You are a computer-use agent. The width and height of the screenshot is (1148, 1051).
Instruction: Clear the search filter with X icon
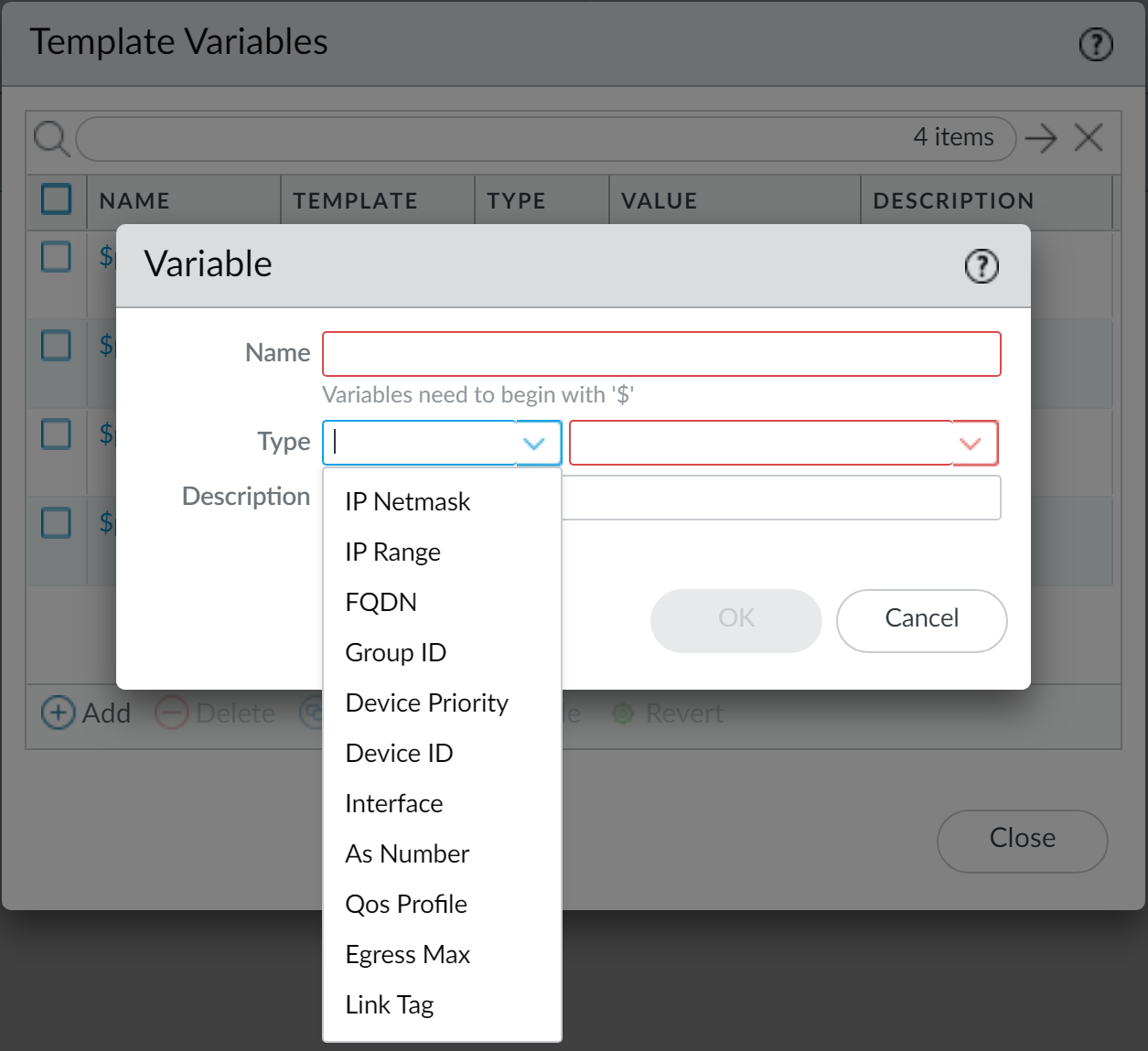coord(1089,138)
